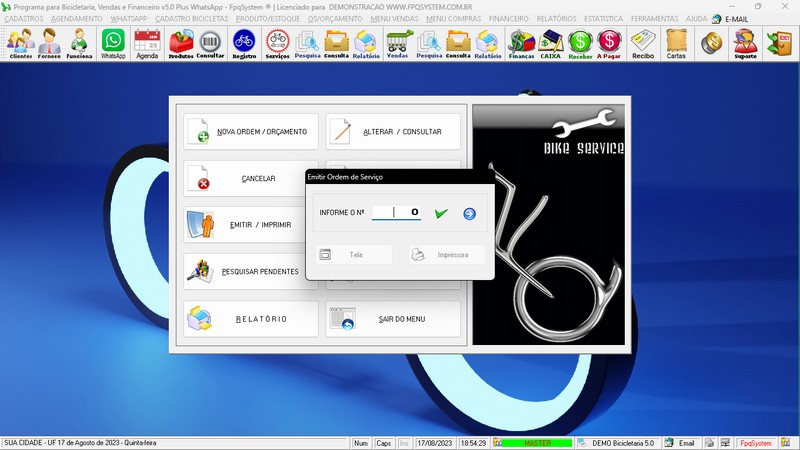The width and height of the screenshot is (800, 450).
Task: Click the blue arrow next to number field
Action: point(469,213)
